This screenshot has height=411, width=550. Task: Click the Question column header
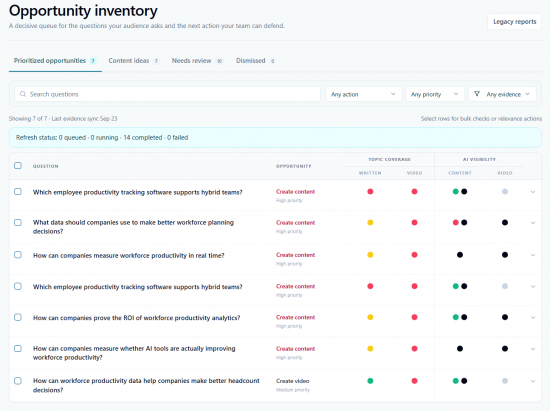pos(46,166)
